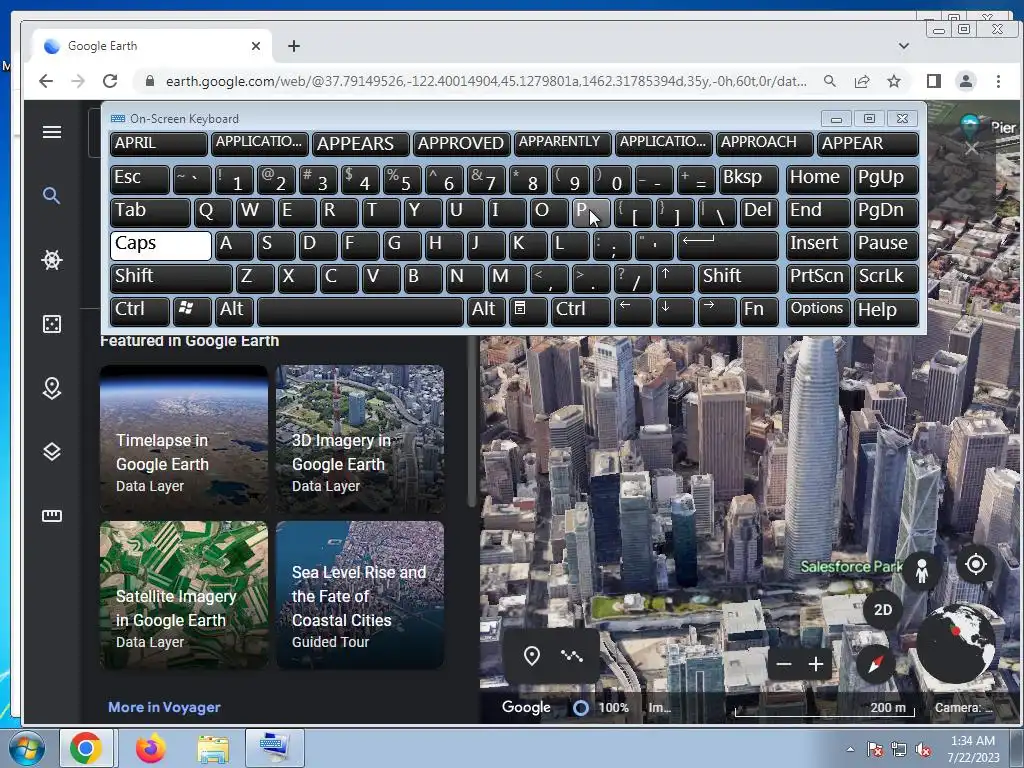Open More in Voyager link

164,707
